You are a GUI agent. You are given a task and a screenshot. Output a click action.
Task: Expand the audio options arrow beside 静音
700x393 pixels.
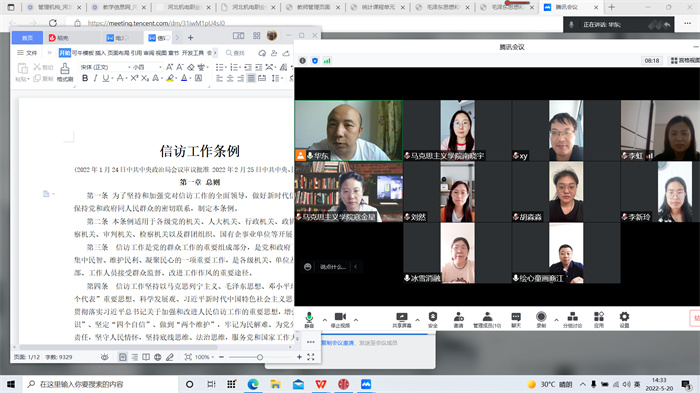click(325, 320)
